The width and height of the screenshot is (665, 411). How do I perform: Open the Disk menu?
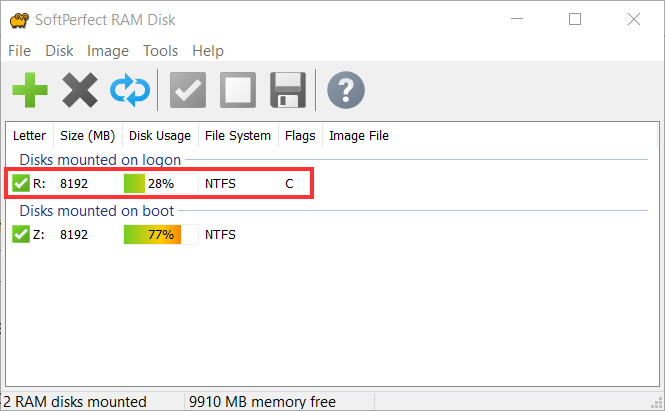(59, 51)
